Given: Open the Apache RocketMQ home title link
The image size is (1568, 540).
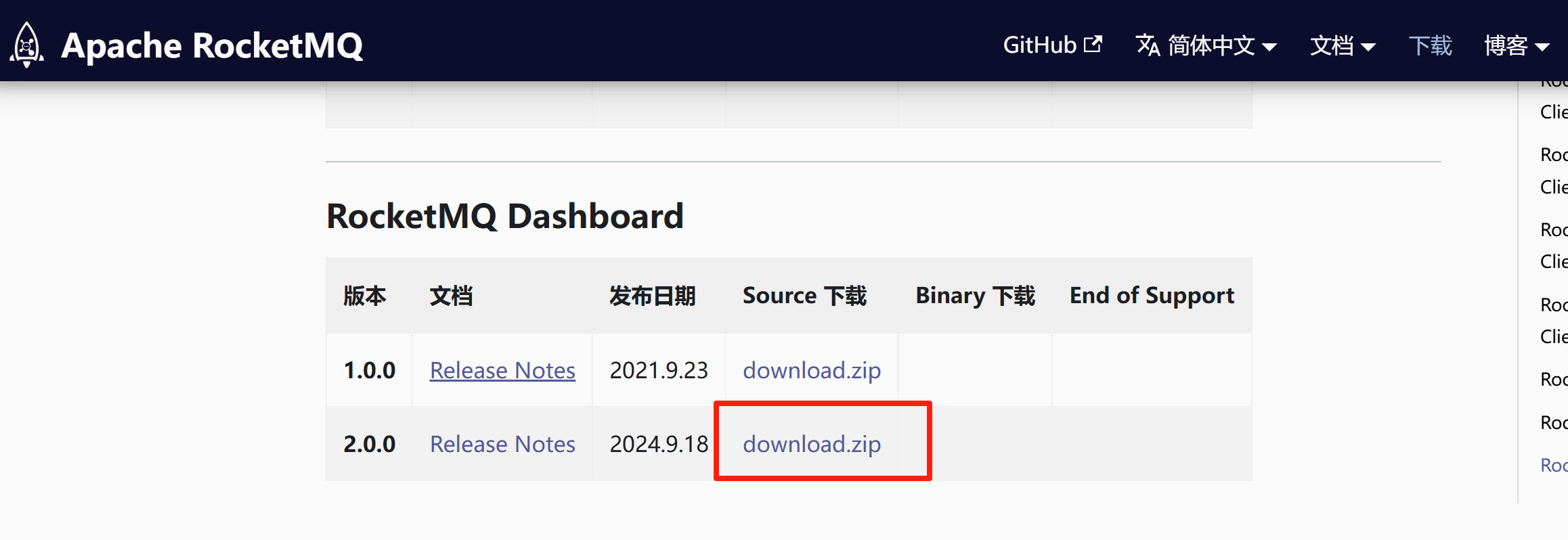Looking at the screenshot, I should coord(212,46).
